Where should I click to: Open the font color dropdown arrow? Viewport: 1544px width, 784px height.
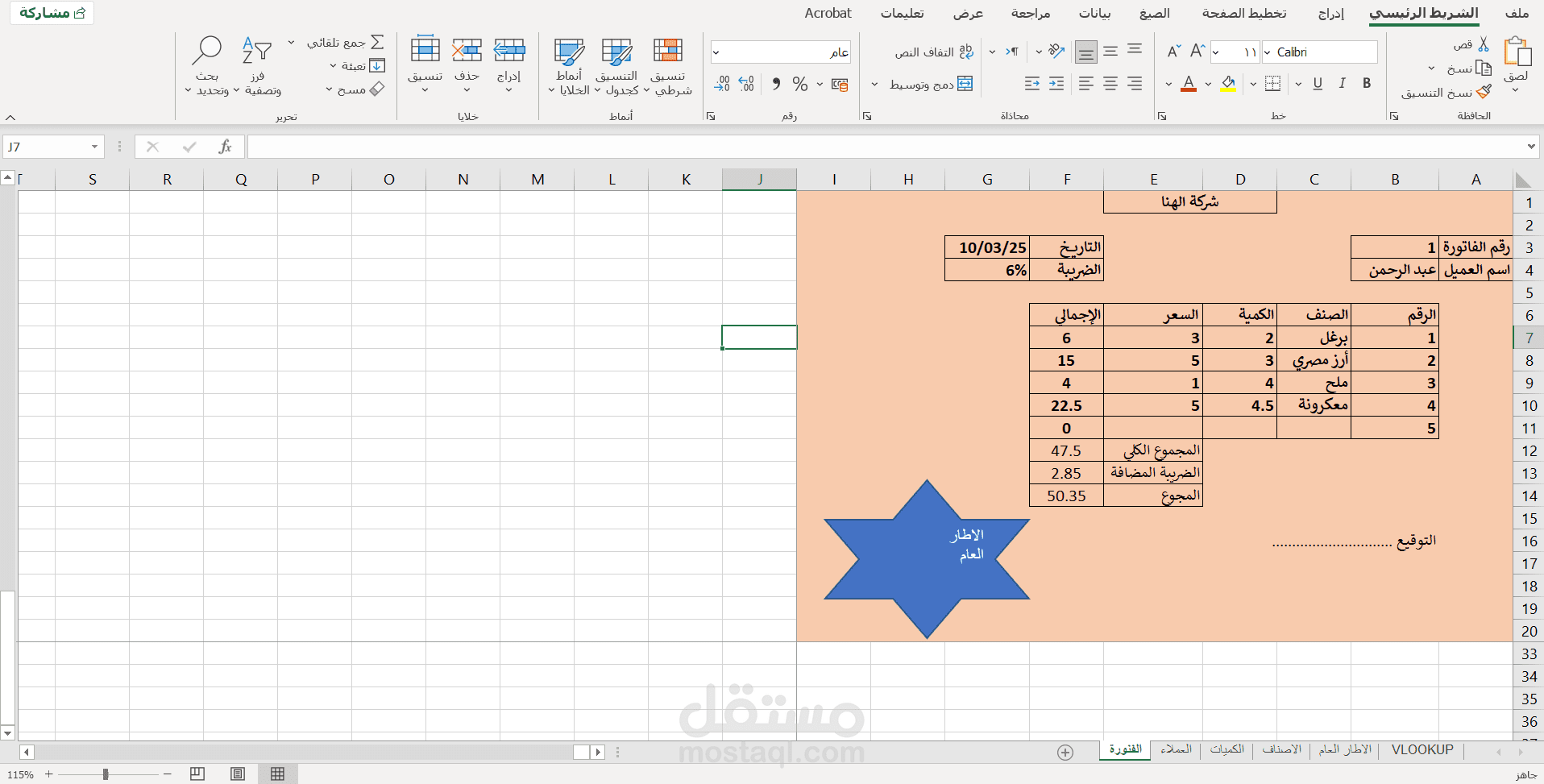pyautogui.click(x=1168, y=84)
